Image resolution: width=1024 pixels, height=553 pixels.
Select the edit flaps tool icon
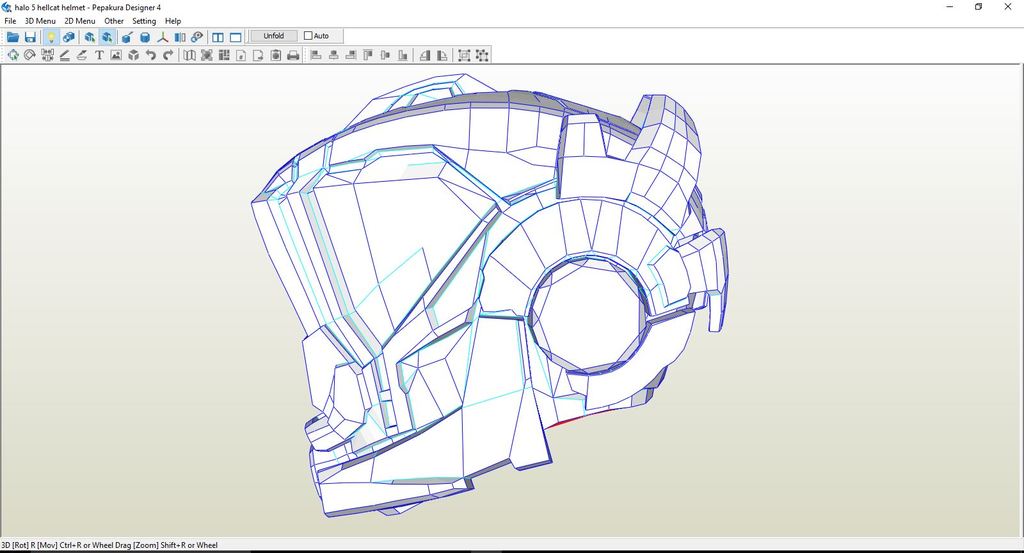(x=64, y=55)
